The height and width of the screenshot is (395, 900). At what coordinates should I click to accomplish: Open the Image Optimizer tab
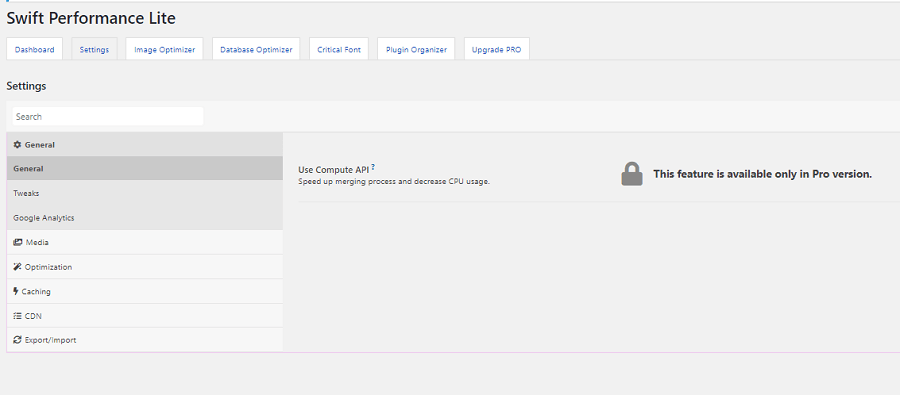click(165, 49)
